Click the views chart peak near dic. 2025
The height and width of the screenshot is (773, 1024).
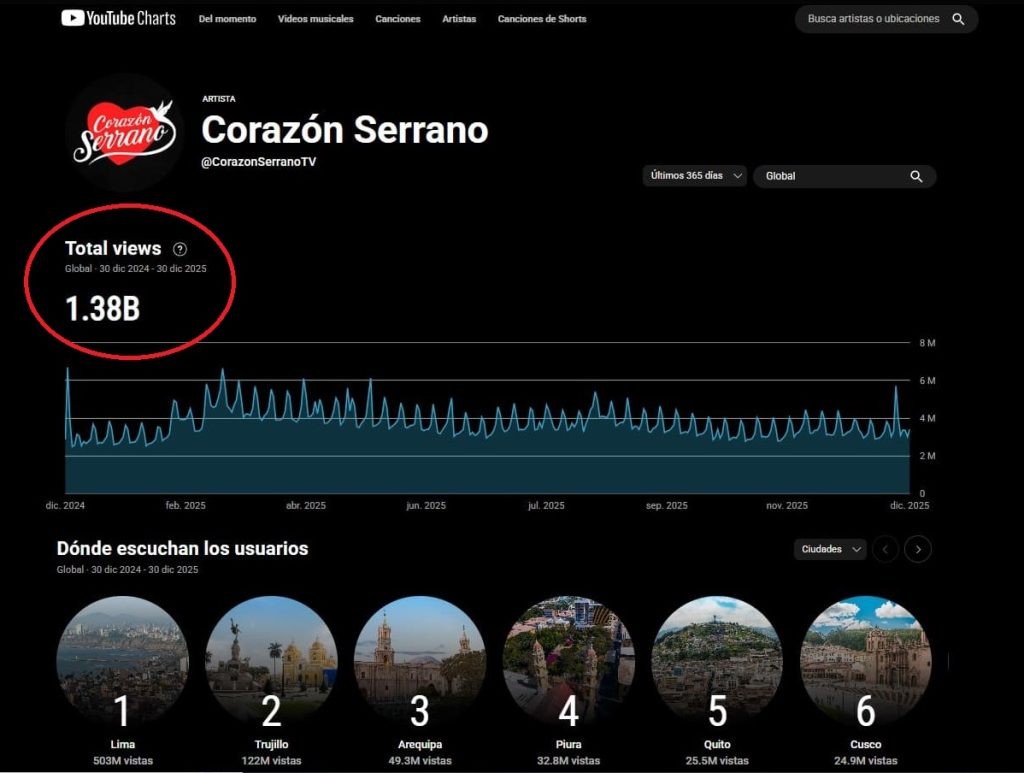point(896,387)
